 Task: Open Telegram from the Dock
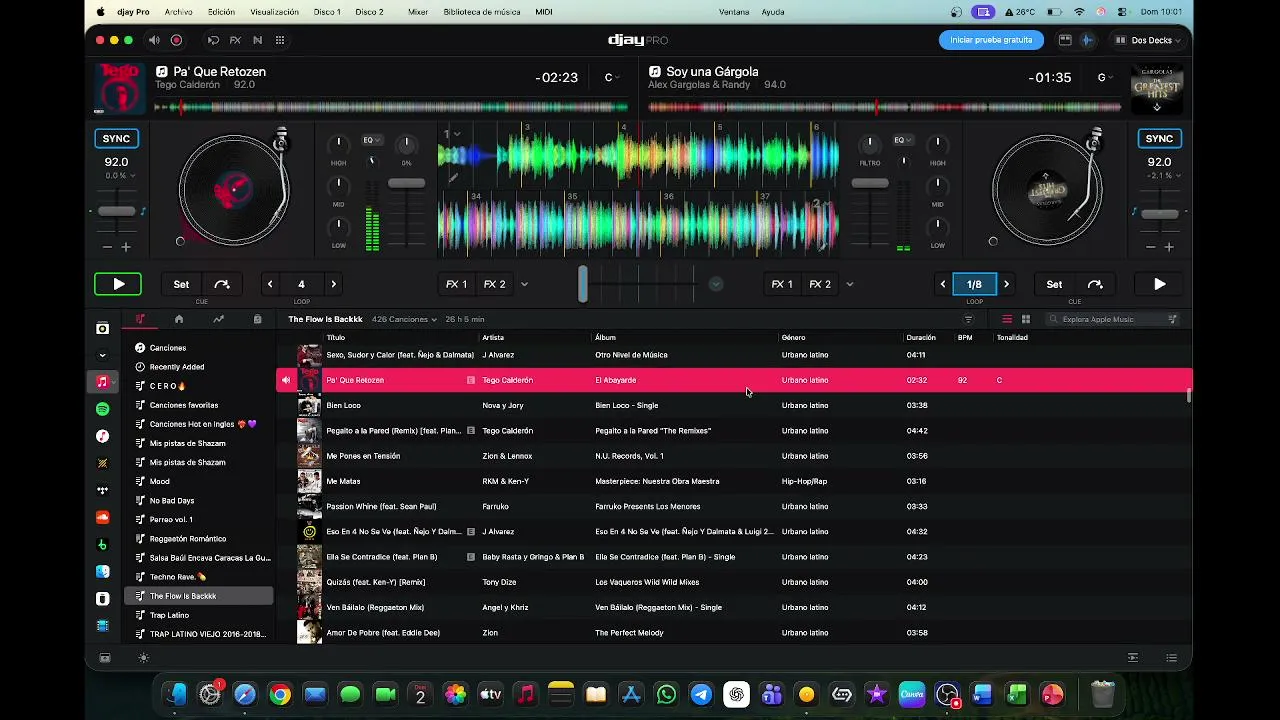click(701, 694)
